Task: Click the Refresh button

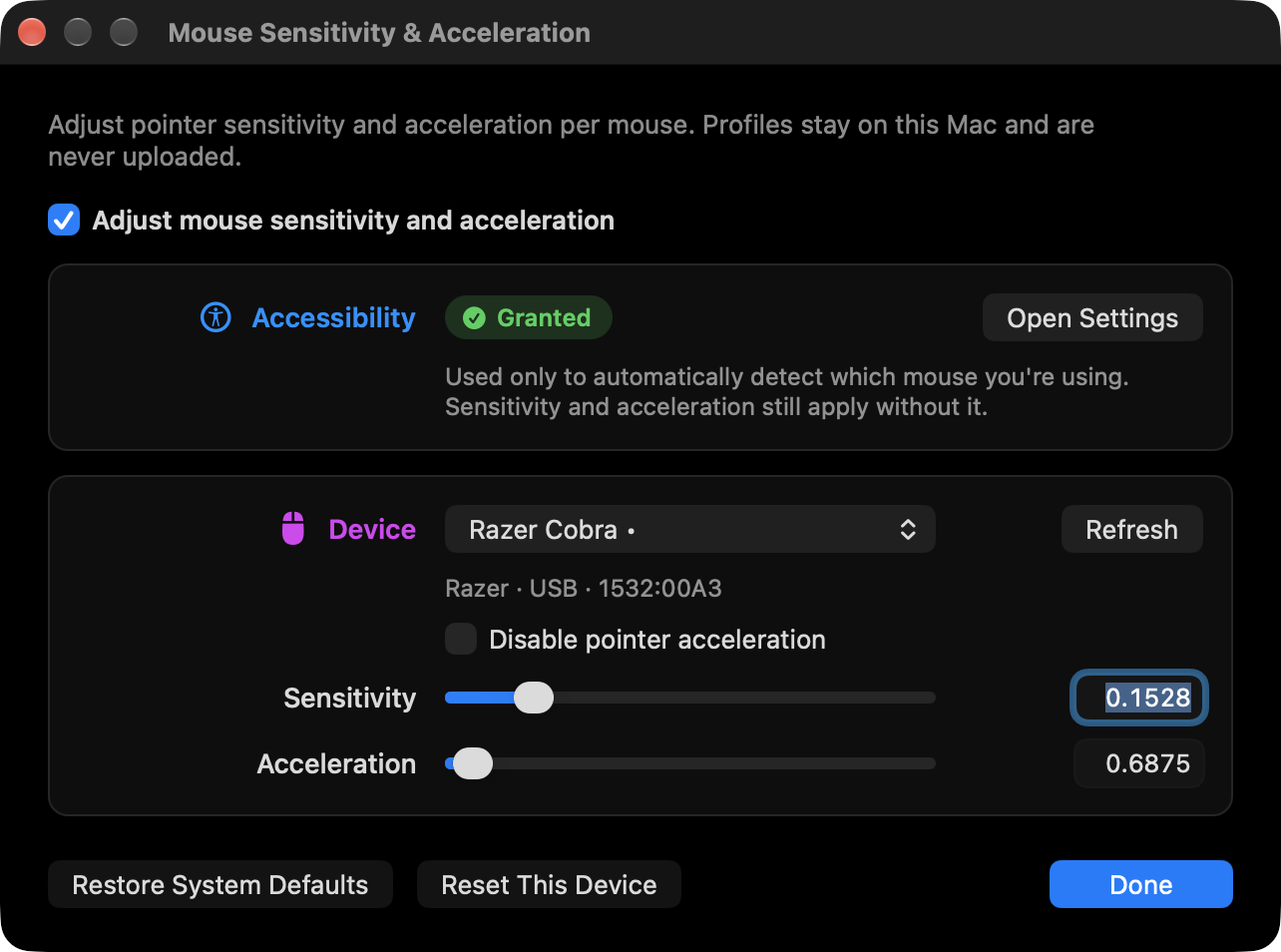Action: pyautogui.click(x=1131, y=529)
